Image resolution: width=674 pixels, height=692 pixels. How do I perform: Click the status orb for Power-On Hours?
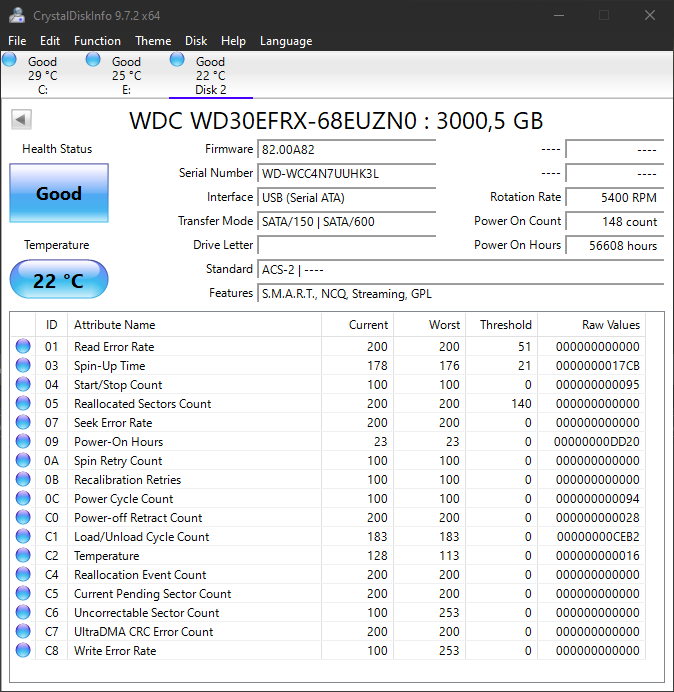[x=23, y=442]
